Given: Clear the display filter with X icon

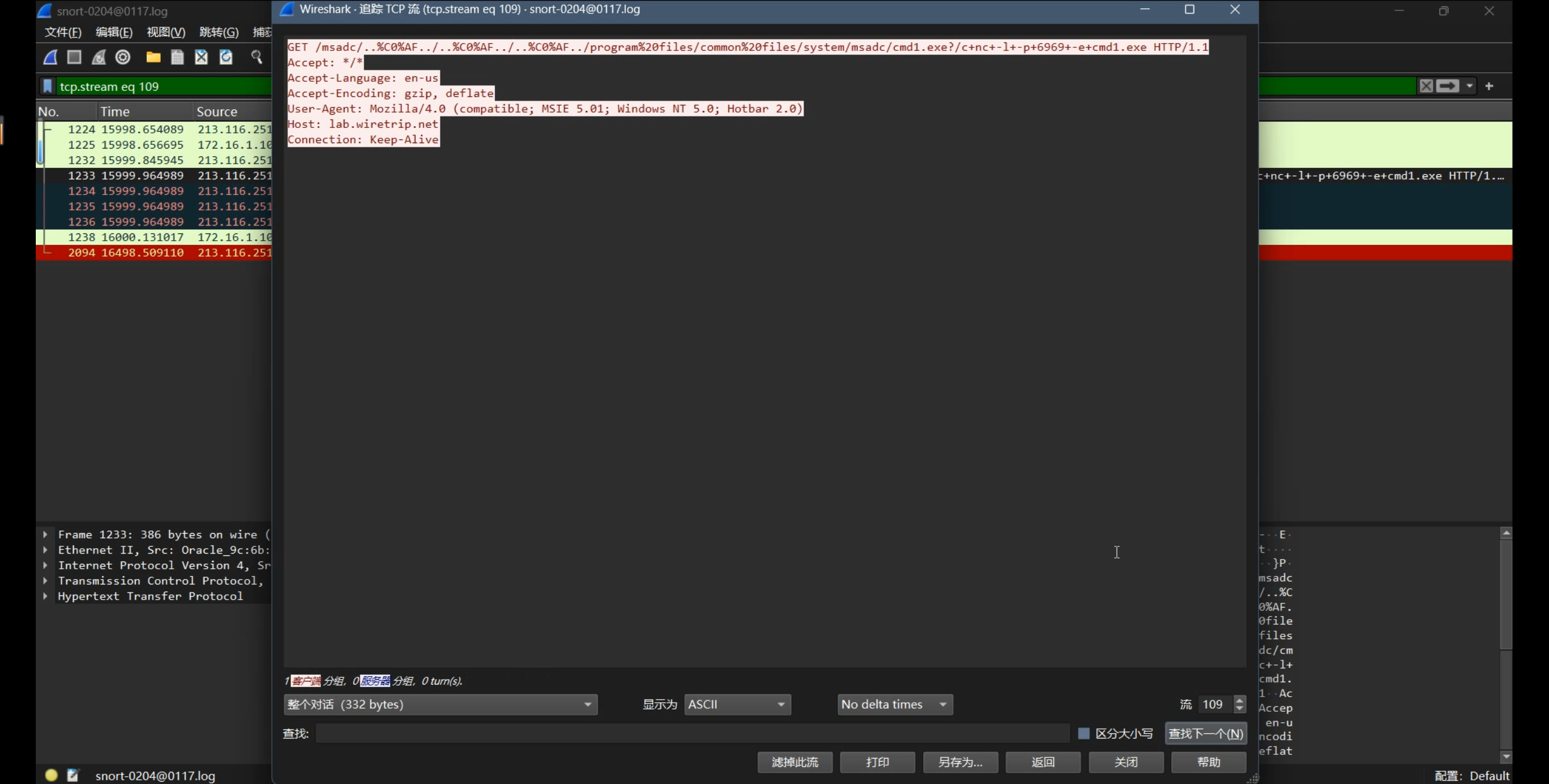Looking at the screenshot, I should tap(1426, 86).
